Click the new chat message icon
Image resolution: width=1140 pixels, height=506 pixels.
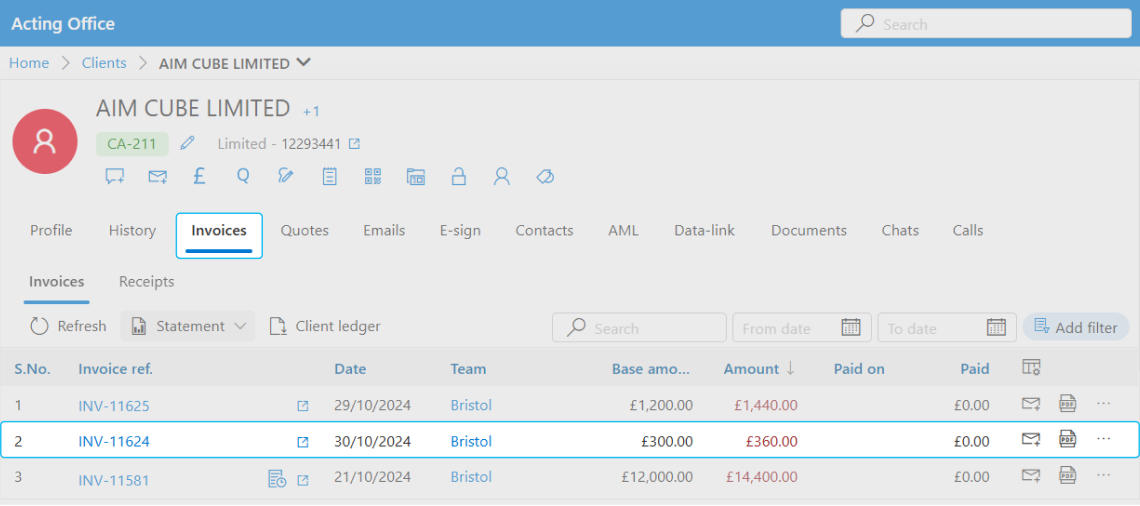pos(115,177)
